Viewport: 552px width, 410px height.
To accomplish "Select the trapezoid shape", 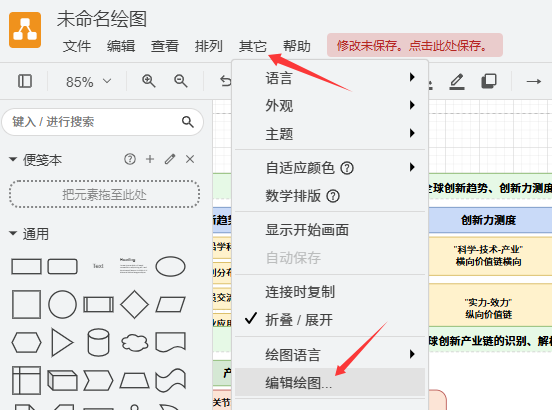I will point(134,380).
